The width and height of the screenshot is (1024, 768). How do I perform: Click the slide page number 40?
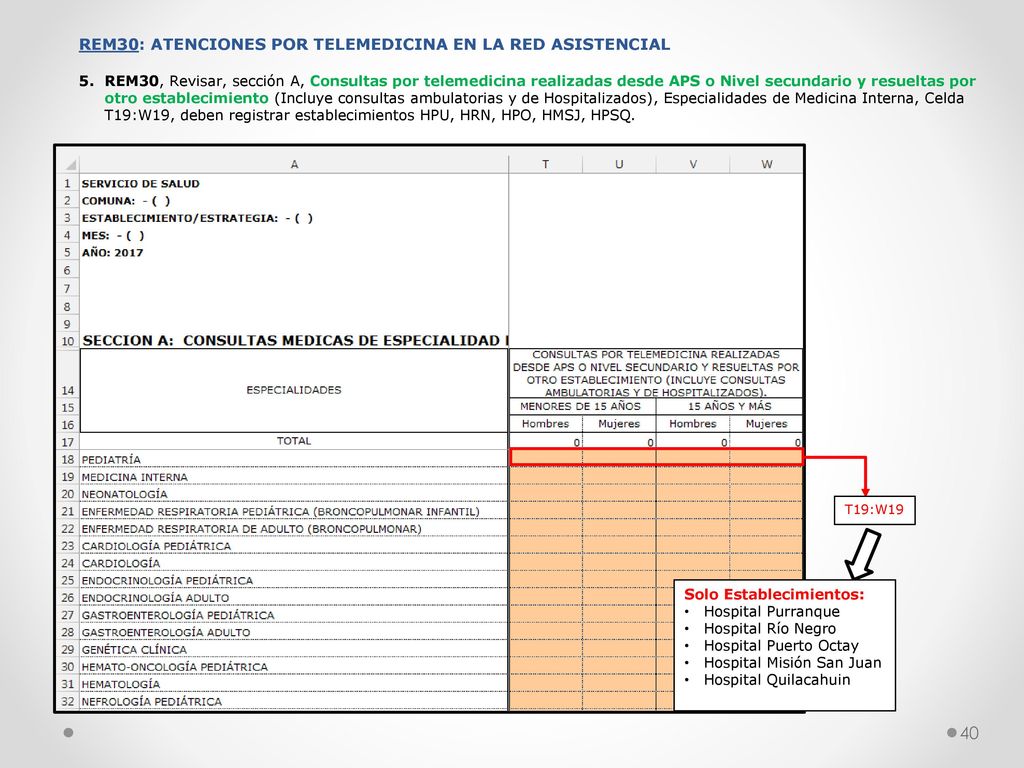pos(969,733)
